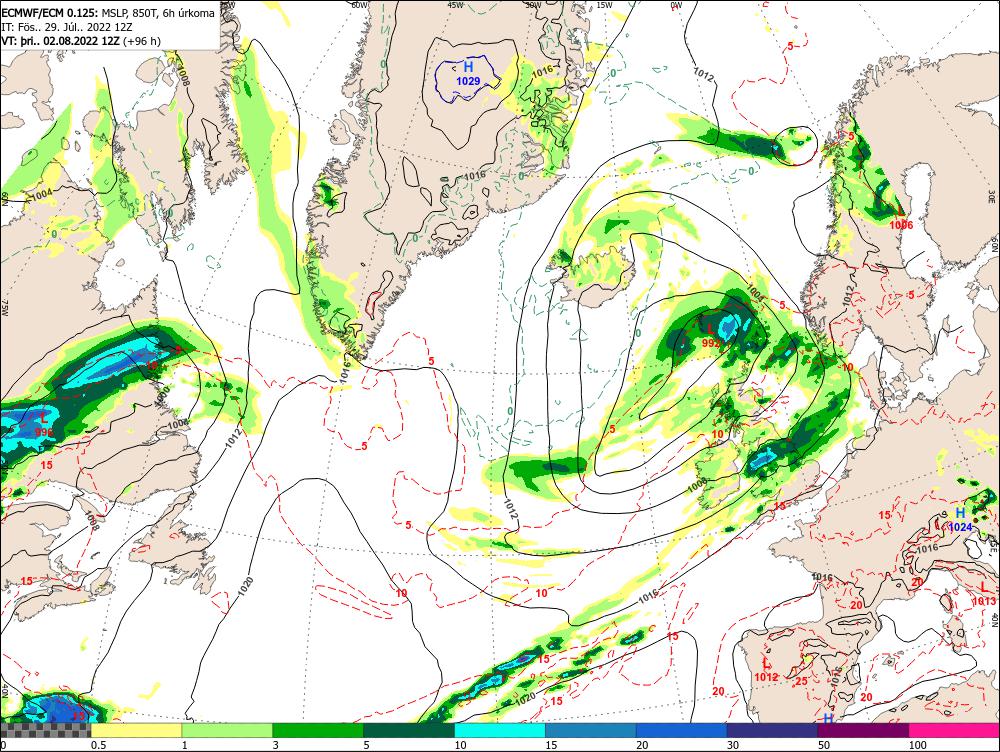Click the '992' low pressure value
The image size is (1000, 752).
coord(711,343)
